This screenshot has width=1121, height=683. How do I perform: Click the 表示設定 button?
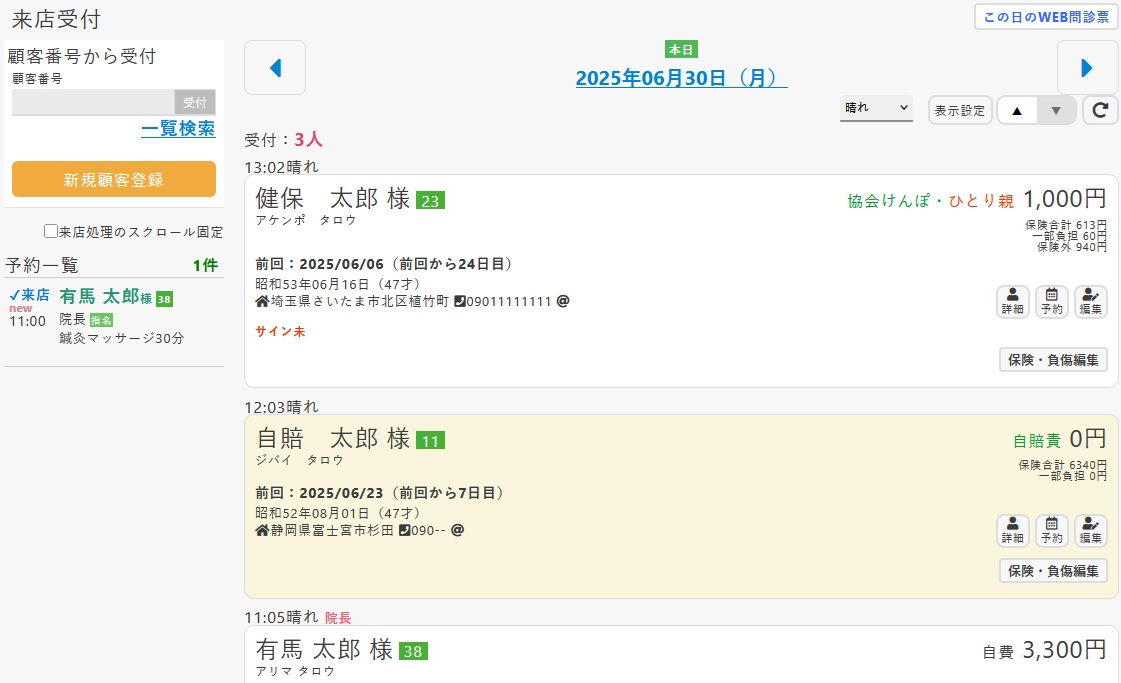[959, 110]
